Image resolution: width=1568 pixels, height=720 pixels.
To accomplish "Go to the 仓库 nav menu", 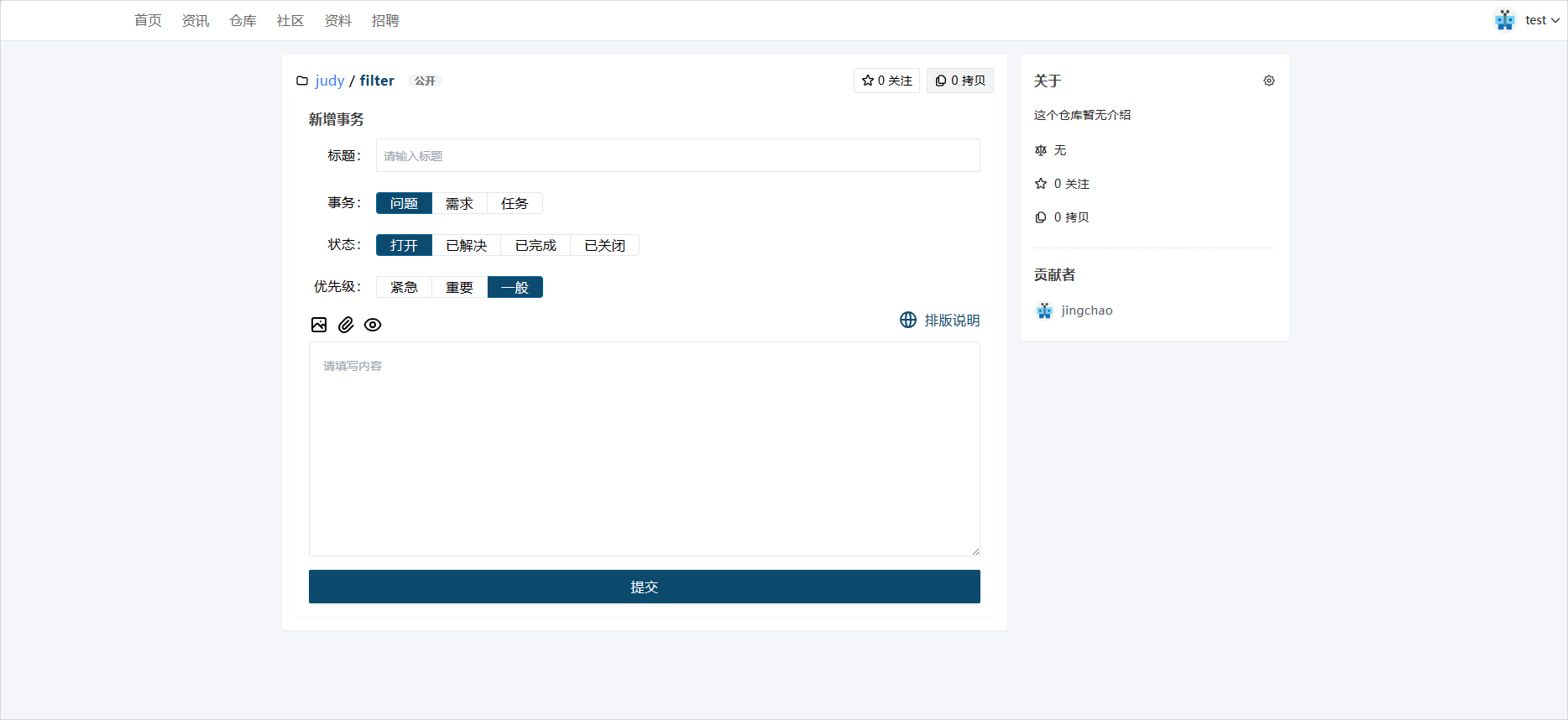I will pos(243,21).
